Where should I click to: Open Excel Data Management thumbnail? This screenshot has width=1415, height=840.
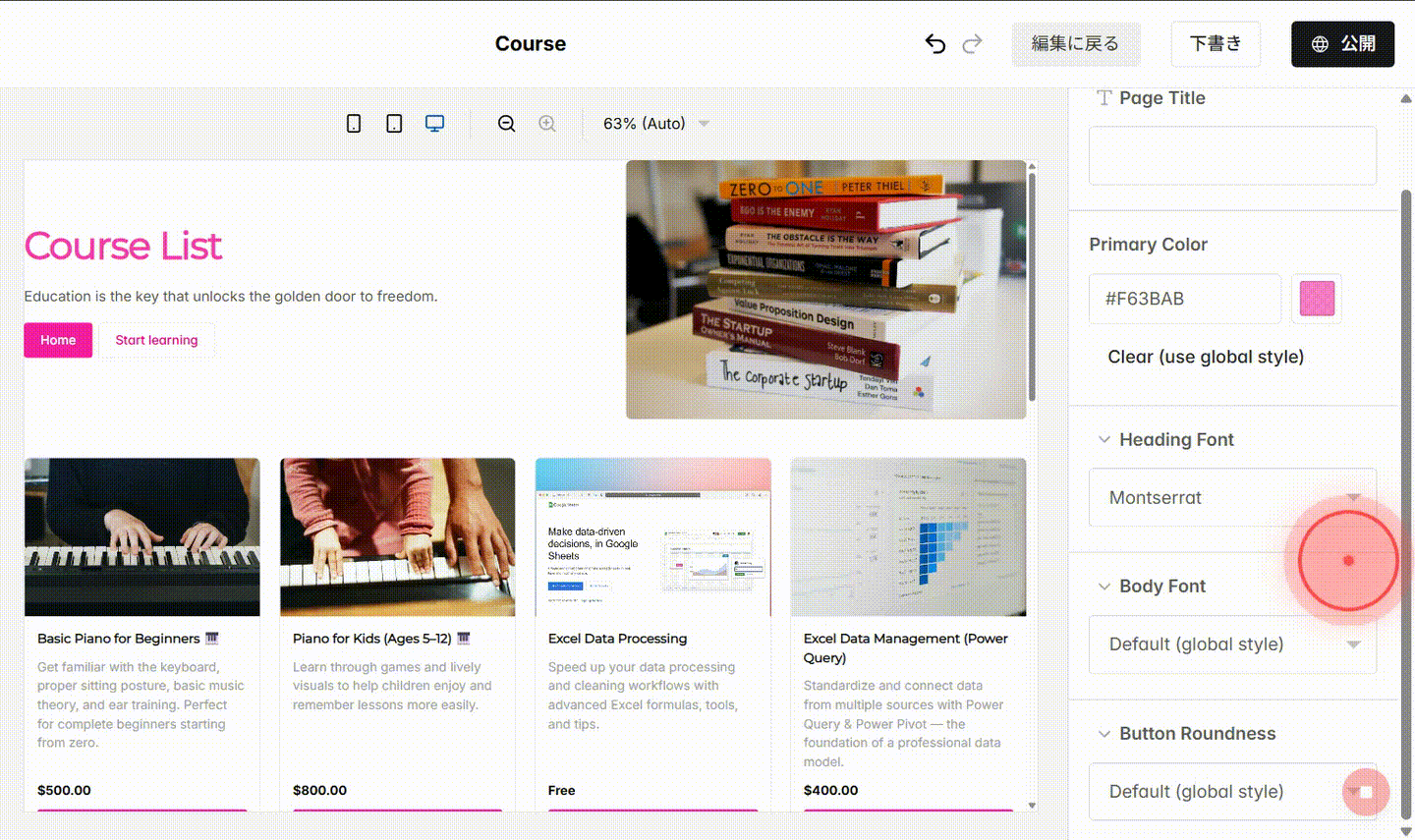909,537
